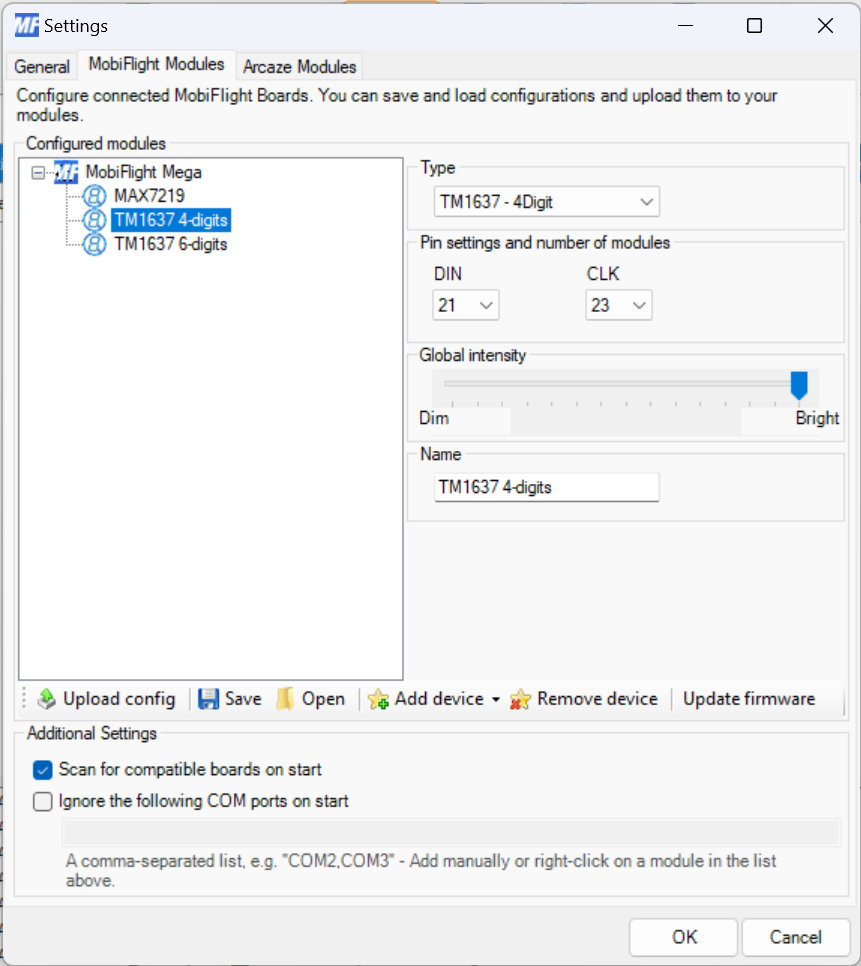
Task: Click the Remove device star icon
Action: [520, 699]
